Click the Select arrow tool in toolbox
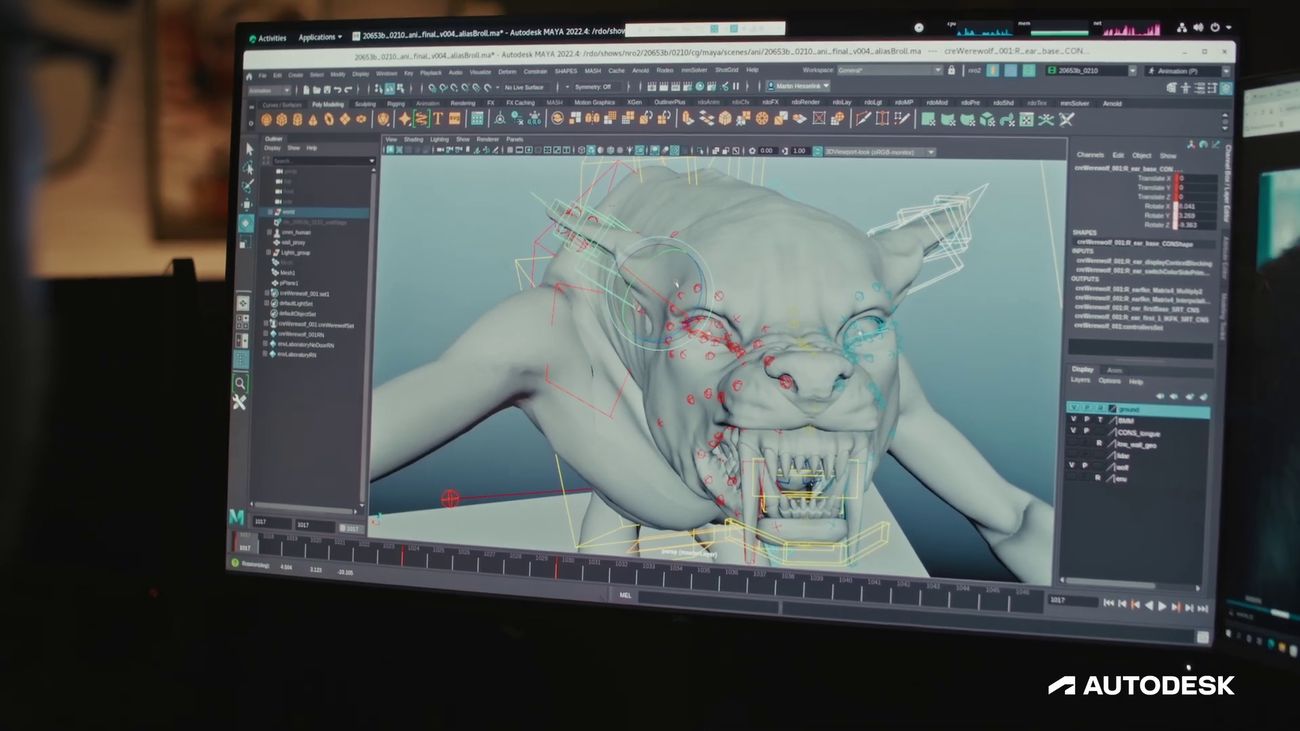1300x731 pixels. tap(248, 149)
